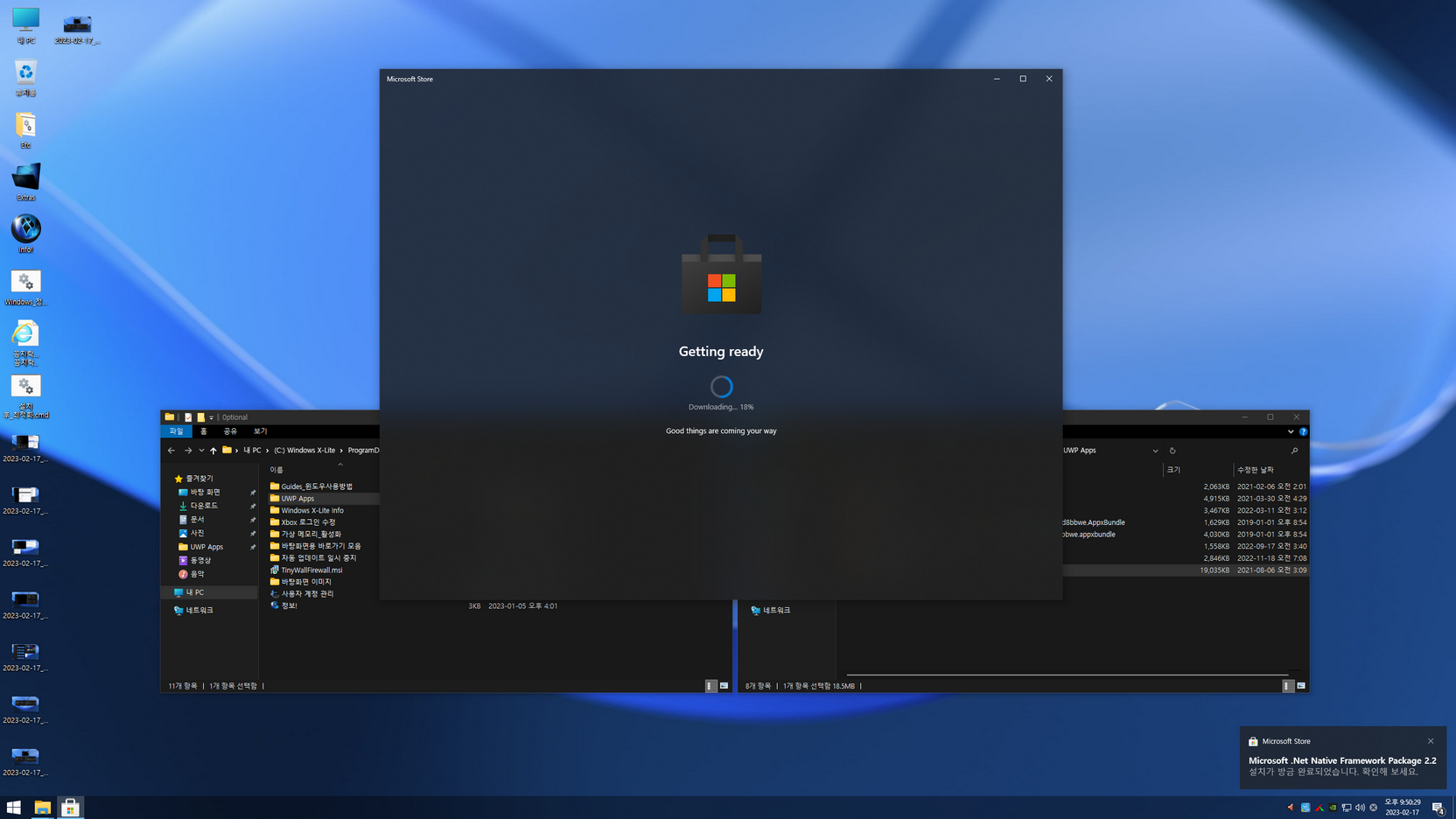Click the horizontal scrollbar in right Explorer
Screen dimensions: 1456x819
pyautogui.click(x=1067, y=675)
